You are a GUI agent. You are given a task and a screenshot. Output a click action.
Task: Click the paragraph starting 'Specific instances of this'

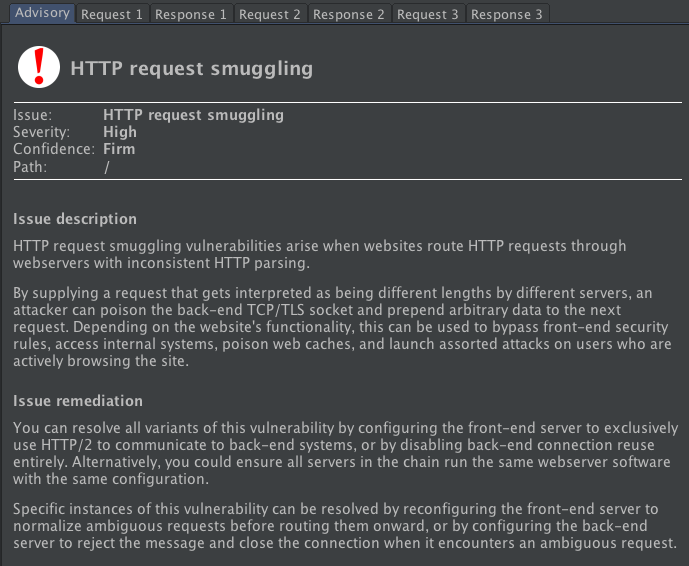[344, 526]
